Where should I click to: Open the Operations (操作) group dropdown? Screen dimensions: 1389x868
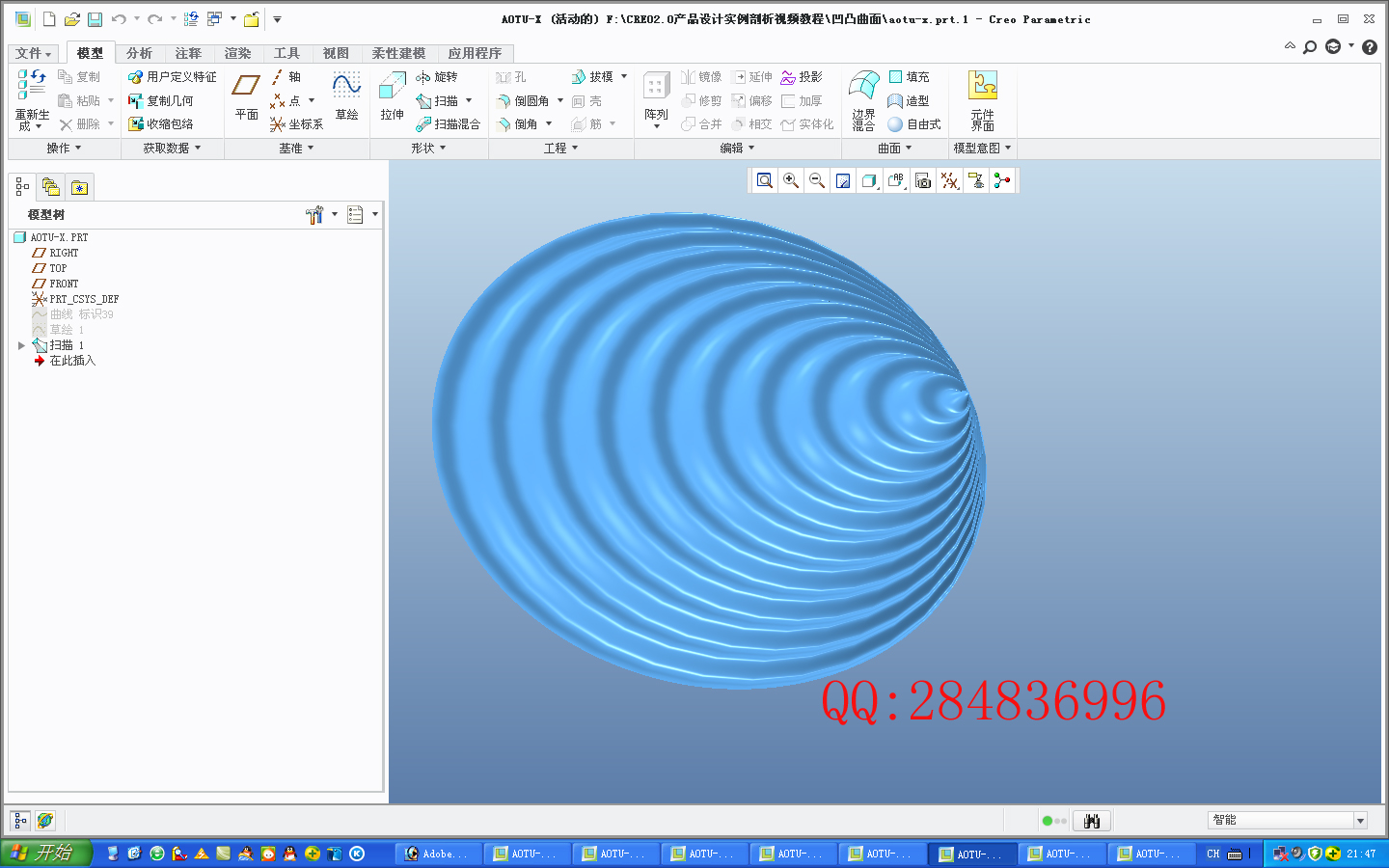(65, 149)
